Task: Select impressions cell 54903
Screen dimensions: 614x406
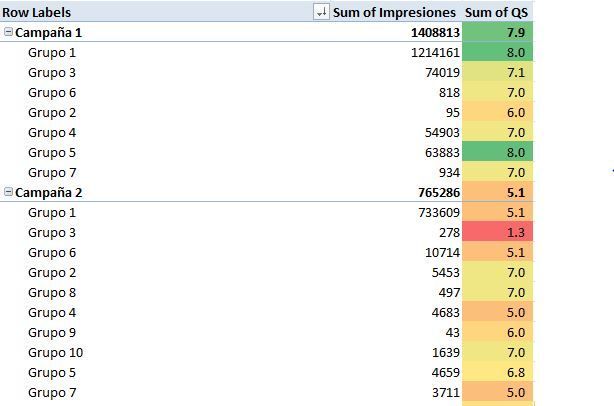Action: [442, 132]
